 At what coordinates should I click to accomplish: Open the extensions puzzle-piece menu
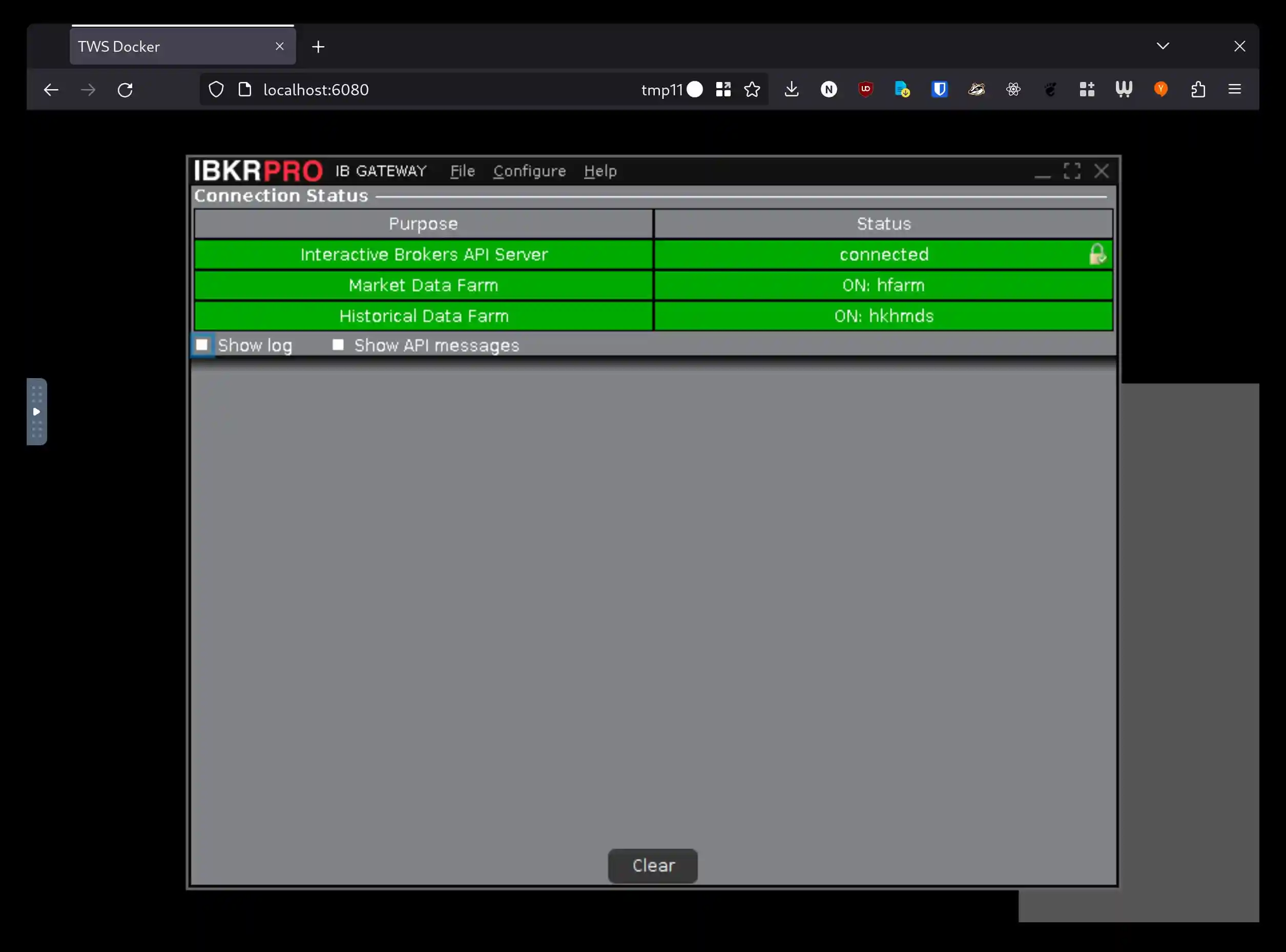coord(1198,89)
